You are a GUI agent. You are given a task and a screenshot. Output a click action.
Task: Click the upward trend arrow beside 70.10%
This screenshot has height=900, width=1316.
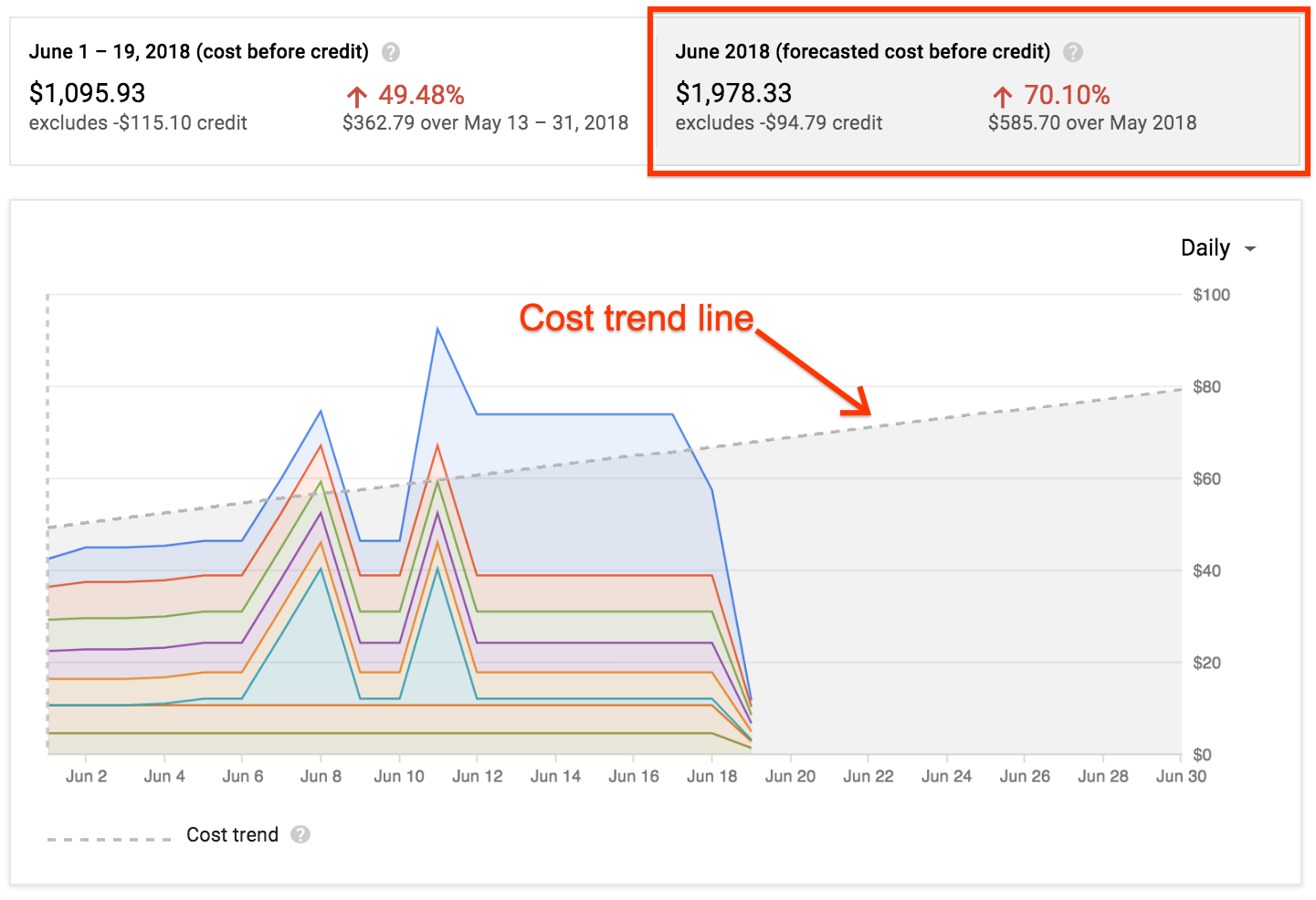tap(1002, 95)
